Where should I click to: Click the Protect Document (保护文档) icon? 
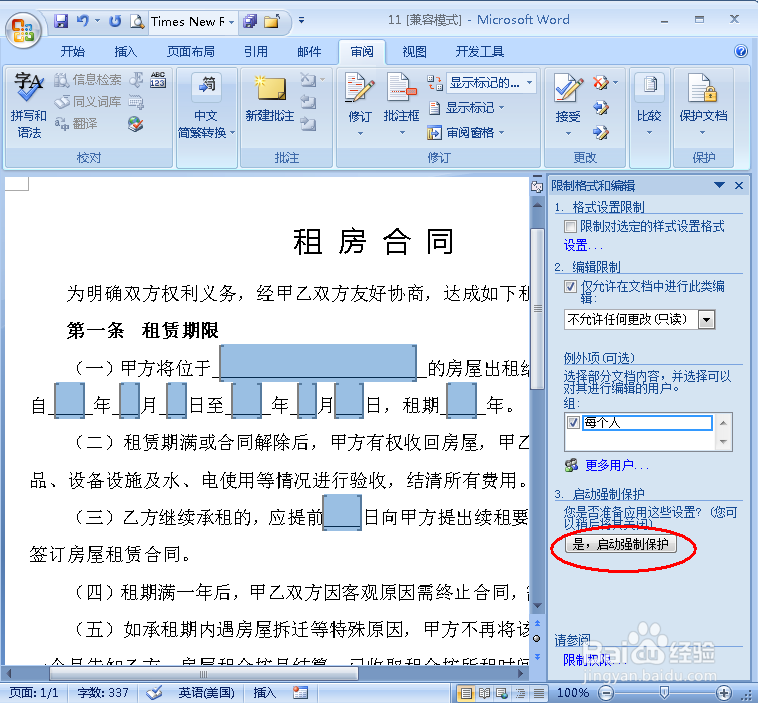pos(703,88)
